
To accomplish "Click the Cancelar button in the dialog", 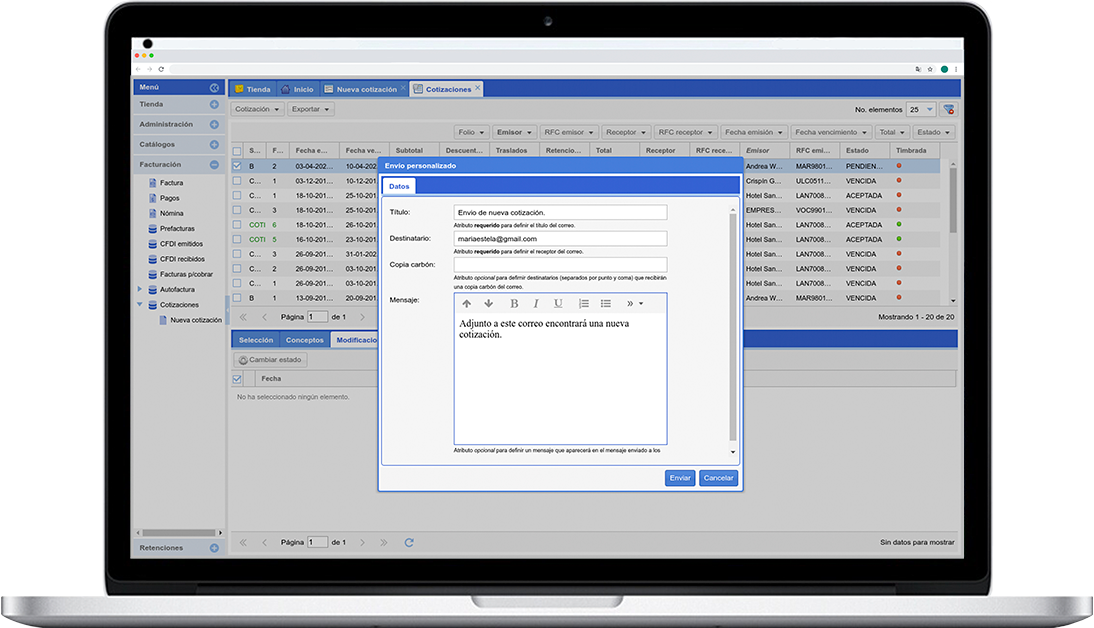I will tap(718, 478).
